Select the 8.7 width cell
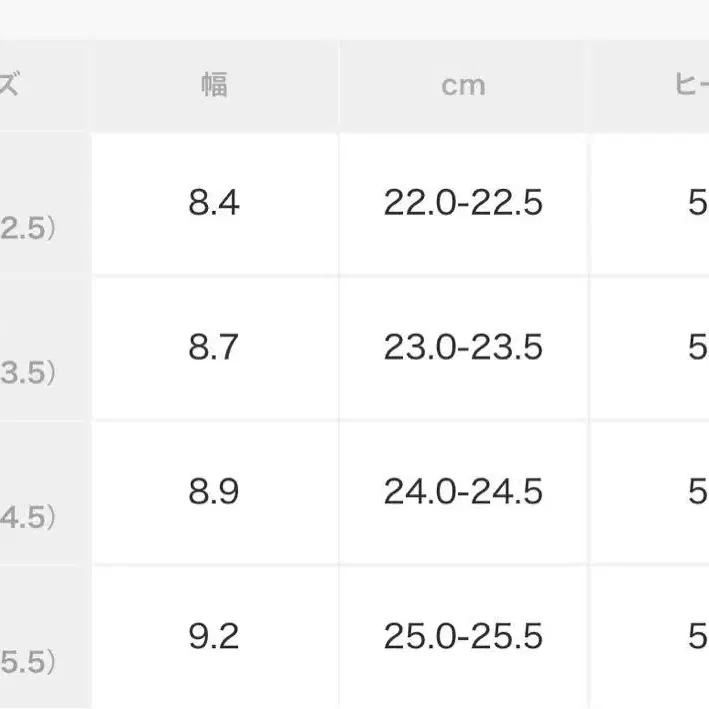The image size is (709, 709). click(214, 348)
